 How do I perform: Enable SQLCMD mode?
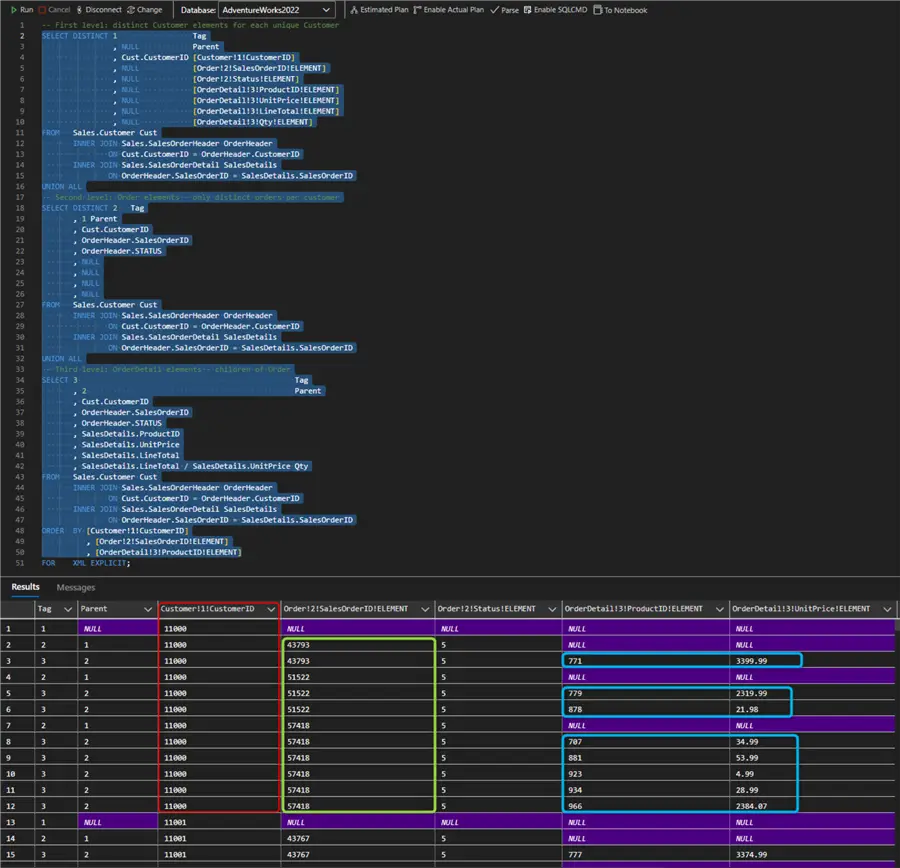[553, 10]
